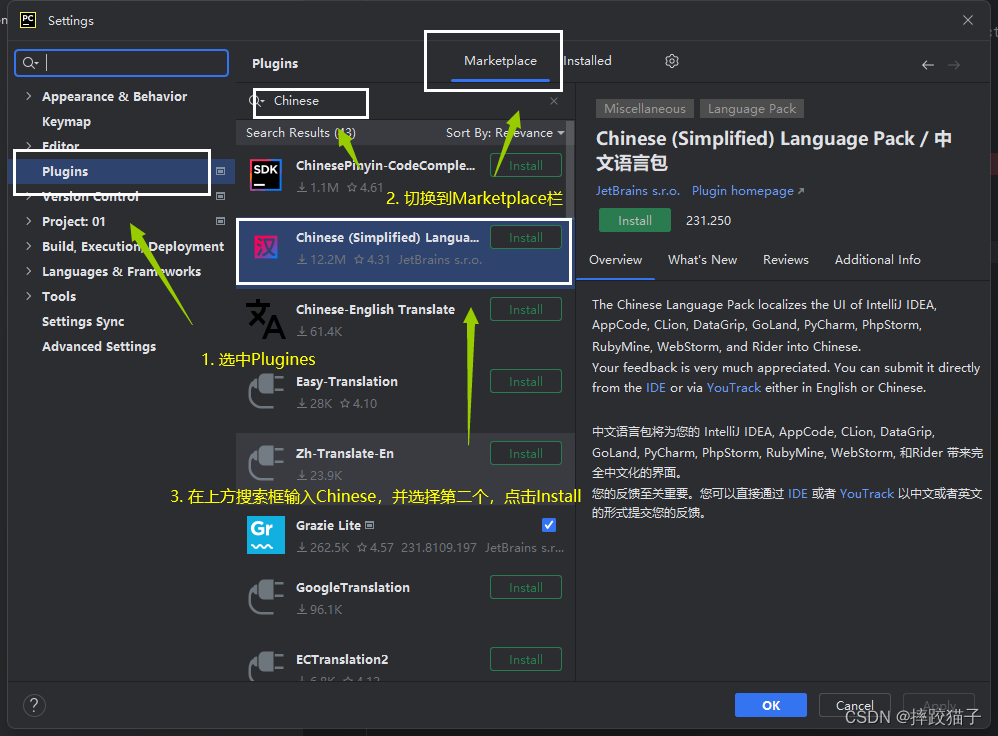Image resolution: width=998 pixels, height=736 pixels.
Task: Open the Additional Info tab
Action: coord(877,260)
